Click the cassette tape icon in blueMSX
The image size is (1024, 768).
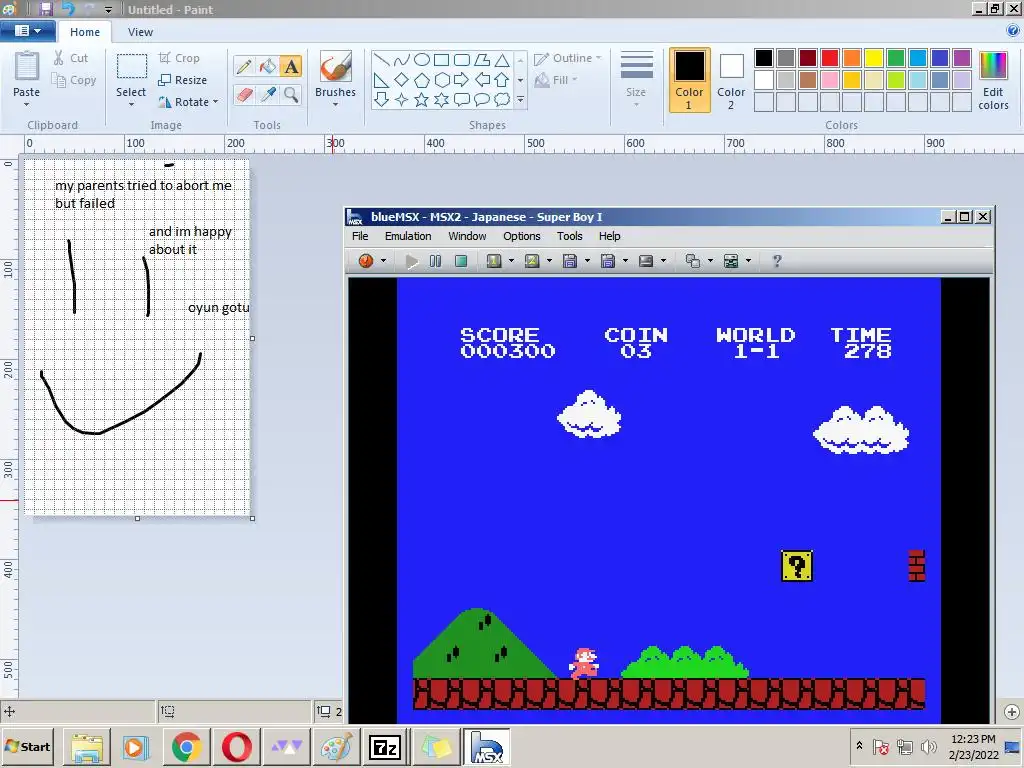coord(646,261)
